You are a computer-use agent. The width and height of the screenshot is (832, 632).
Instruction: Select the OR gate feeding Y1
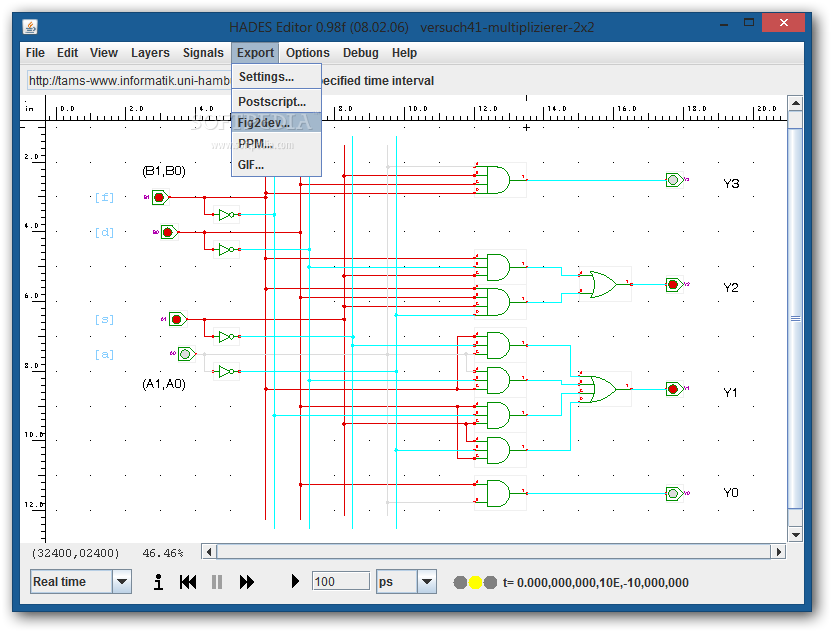click(604, 389)
